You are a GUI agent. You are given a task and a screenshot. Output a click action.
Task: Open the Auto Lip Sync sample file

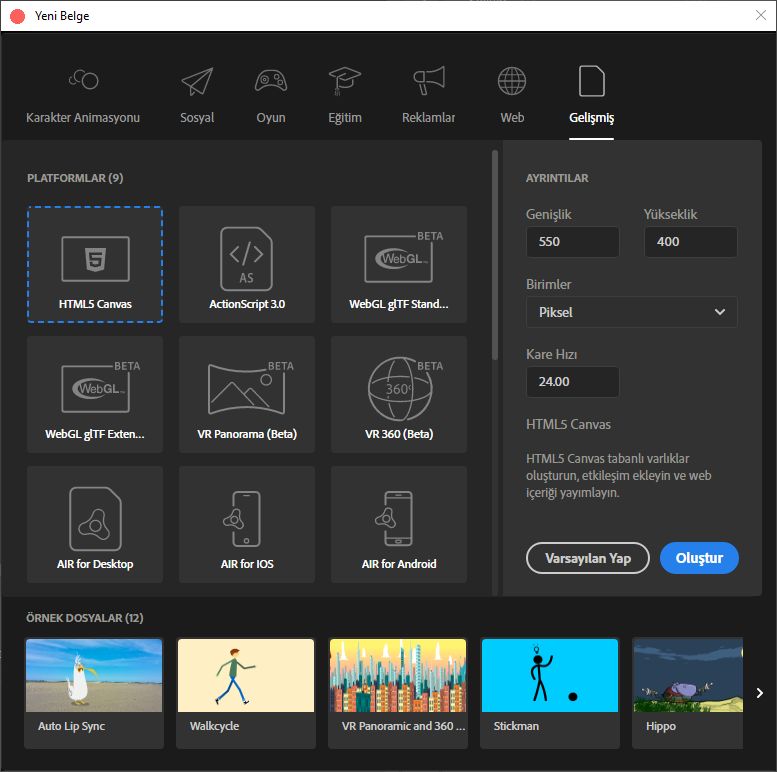tap(94, 693)
